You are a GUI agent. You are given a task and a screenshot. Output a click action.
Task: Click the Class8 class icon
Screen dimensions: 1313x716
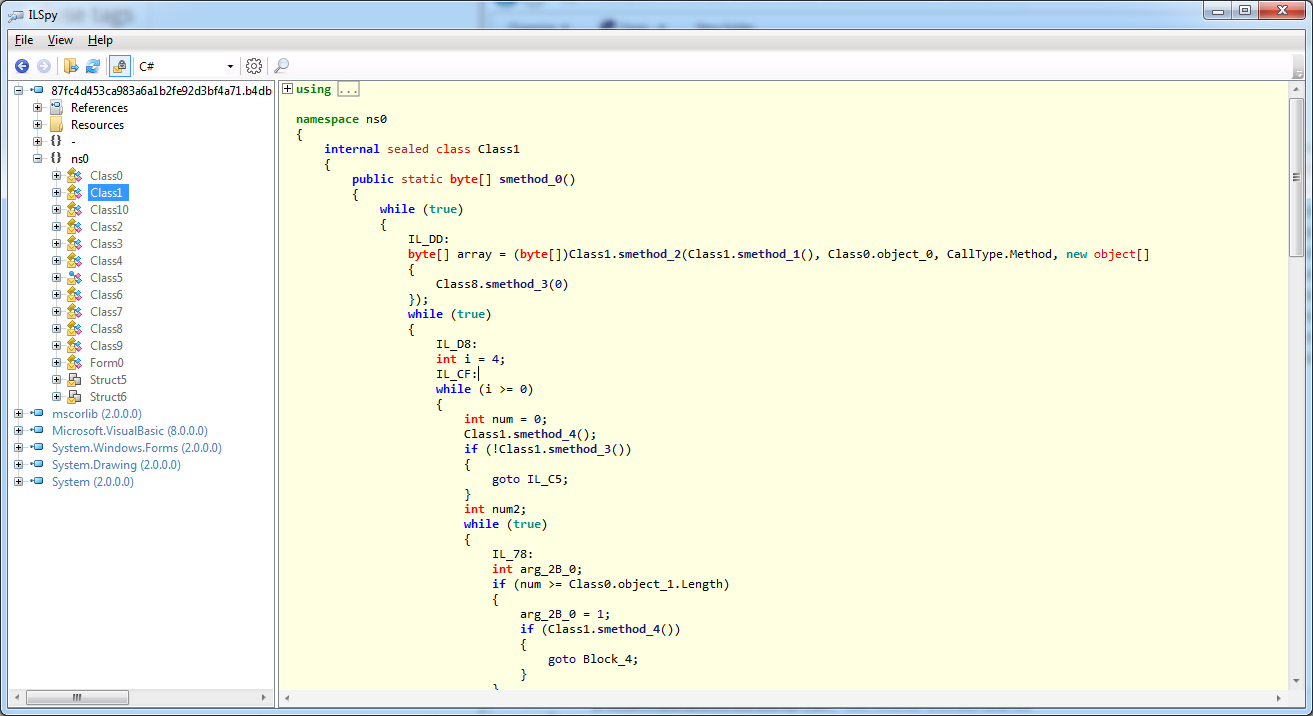click(x=74, y=329)
